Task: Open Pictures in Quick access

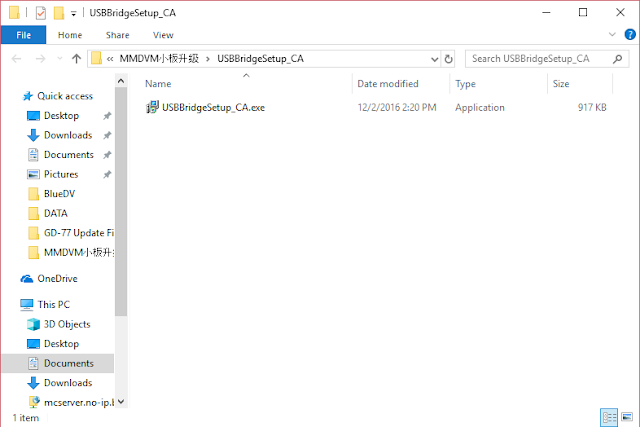Action: pyautogui.click(x=61, y=174)
